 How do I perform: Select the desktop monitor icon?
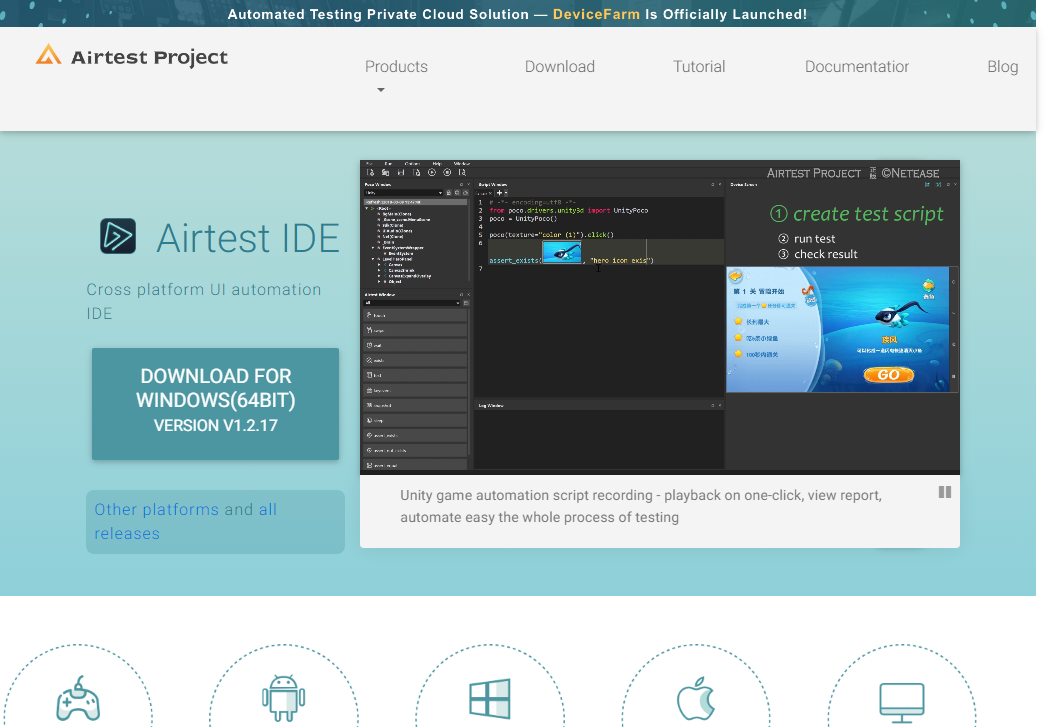(902, 702)
